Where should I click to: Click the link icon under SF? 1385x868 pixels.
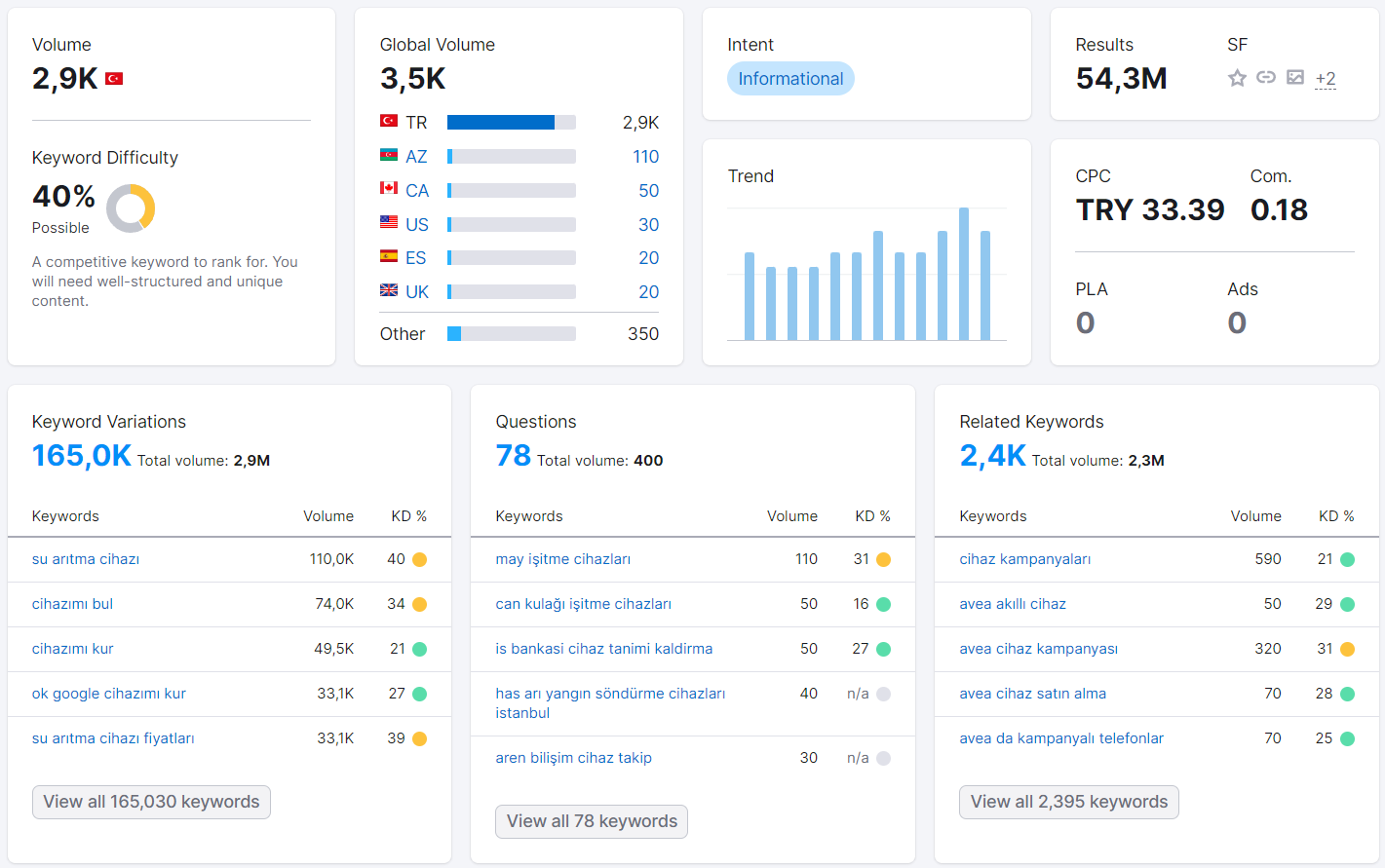pyautogui.click(x=1266, y=77)
